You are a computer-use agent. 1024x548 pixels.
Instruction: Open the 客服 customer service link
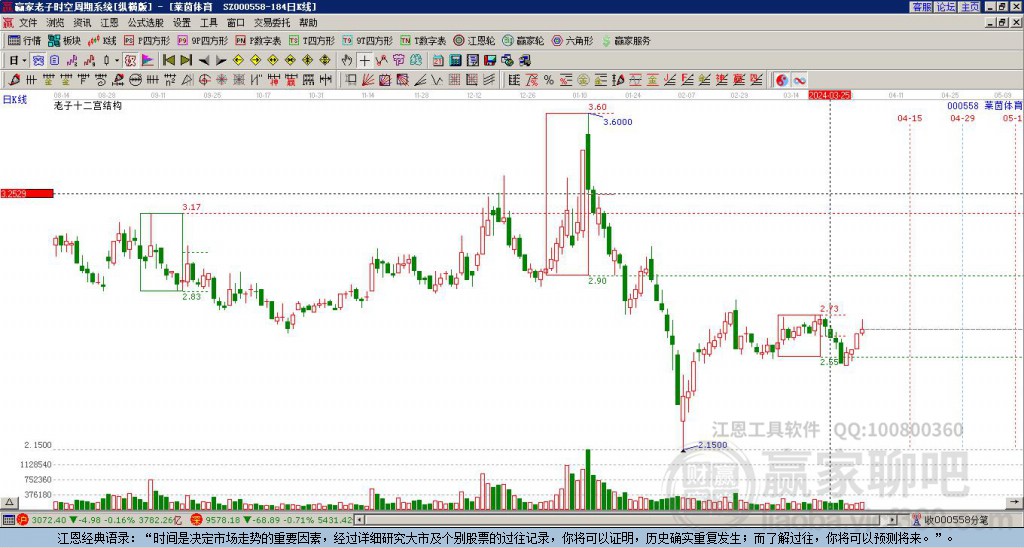point(922,7)
